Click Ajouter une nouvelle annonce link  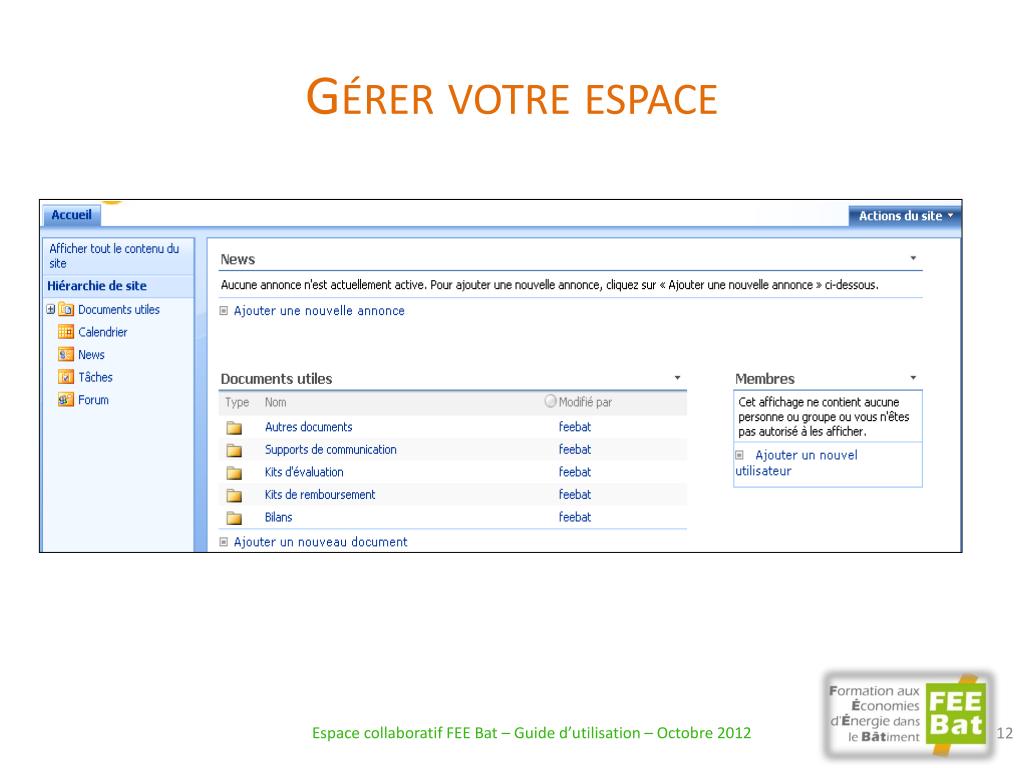click(319, 311)
